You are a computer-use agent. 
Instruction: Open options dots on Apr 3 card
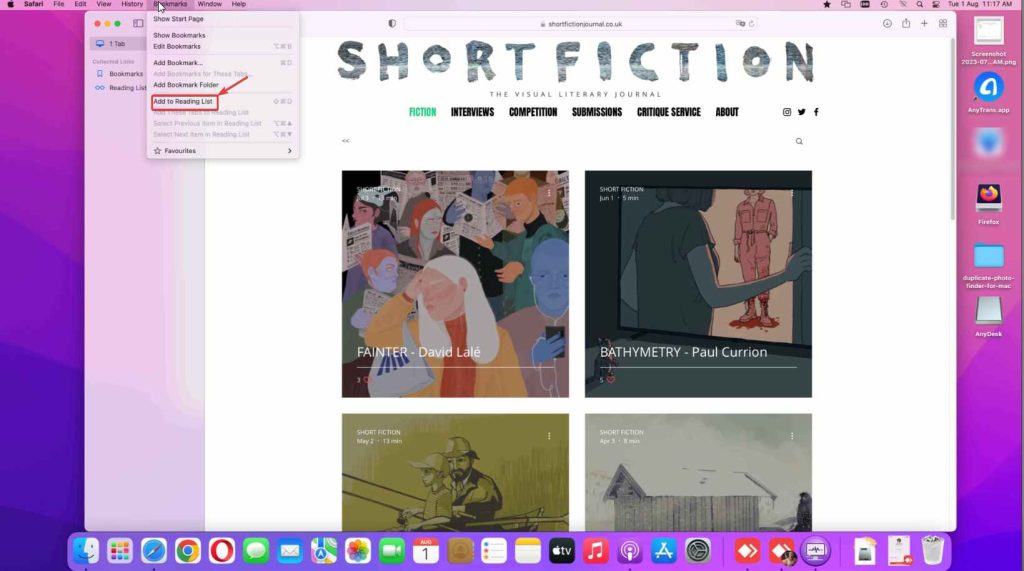point(792,436)
